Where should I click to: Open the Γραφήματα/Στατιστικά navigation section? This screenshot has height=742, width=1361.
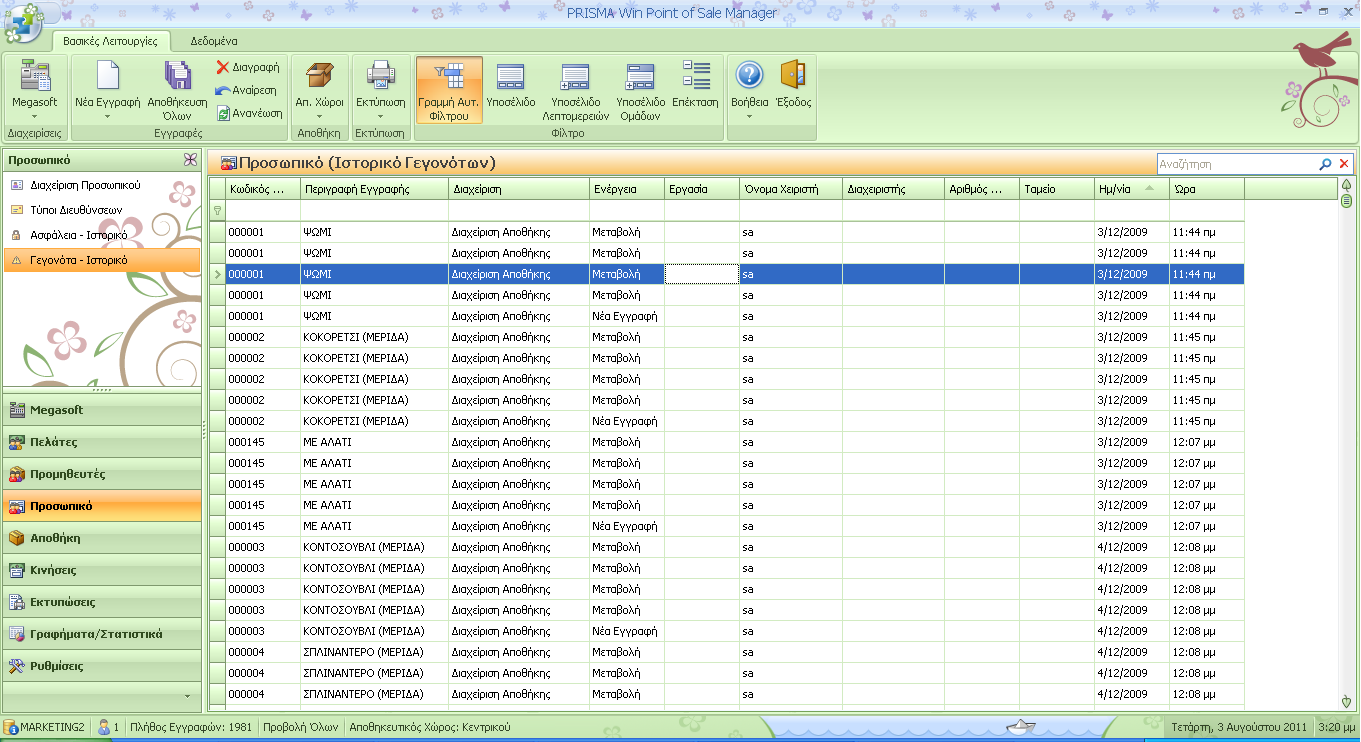102,634
